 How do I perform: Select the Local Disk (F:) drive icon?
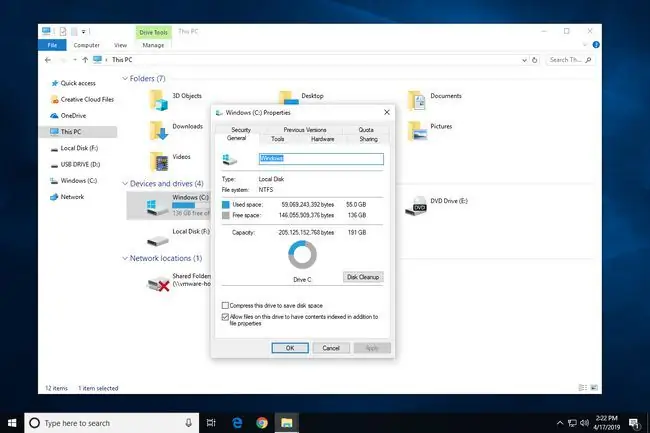coord(158,240)
